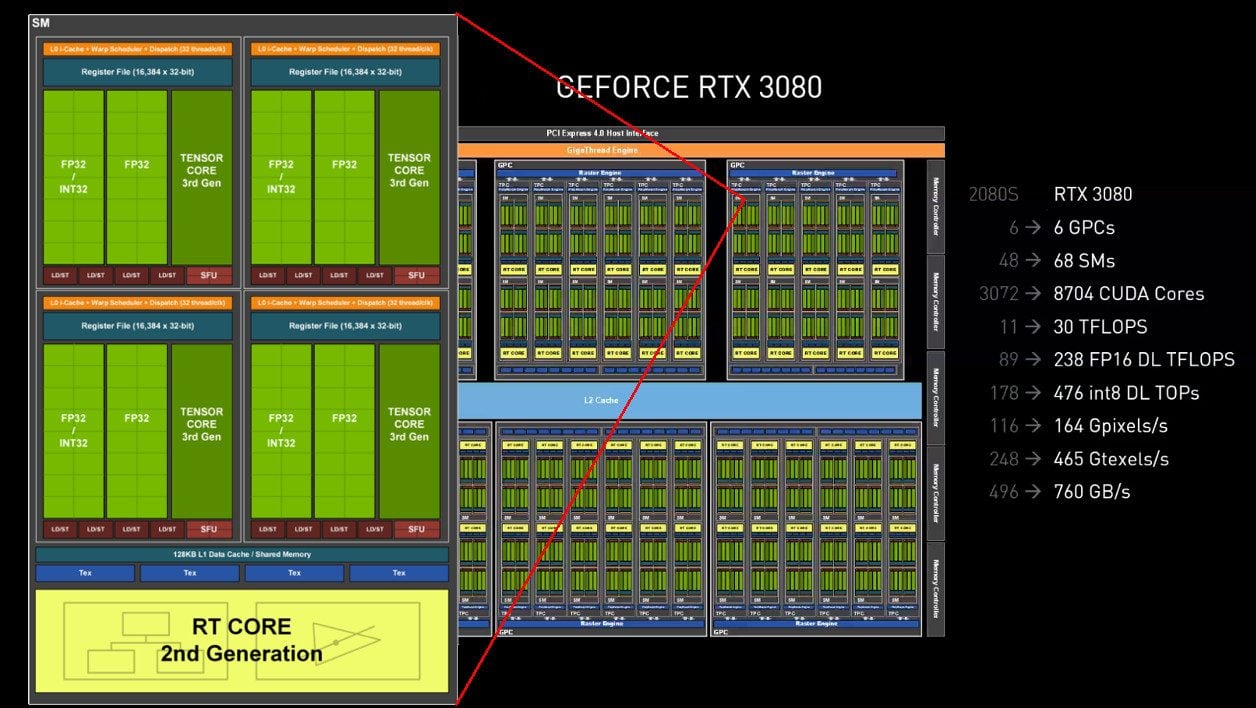Select the 6 GPCs entry

1084,227
